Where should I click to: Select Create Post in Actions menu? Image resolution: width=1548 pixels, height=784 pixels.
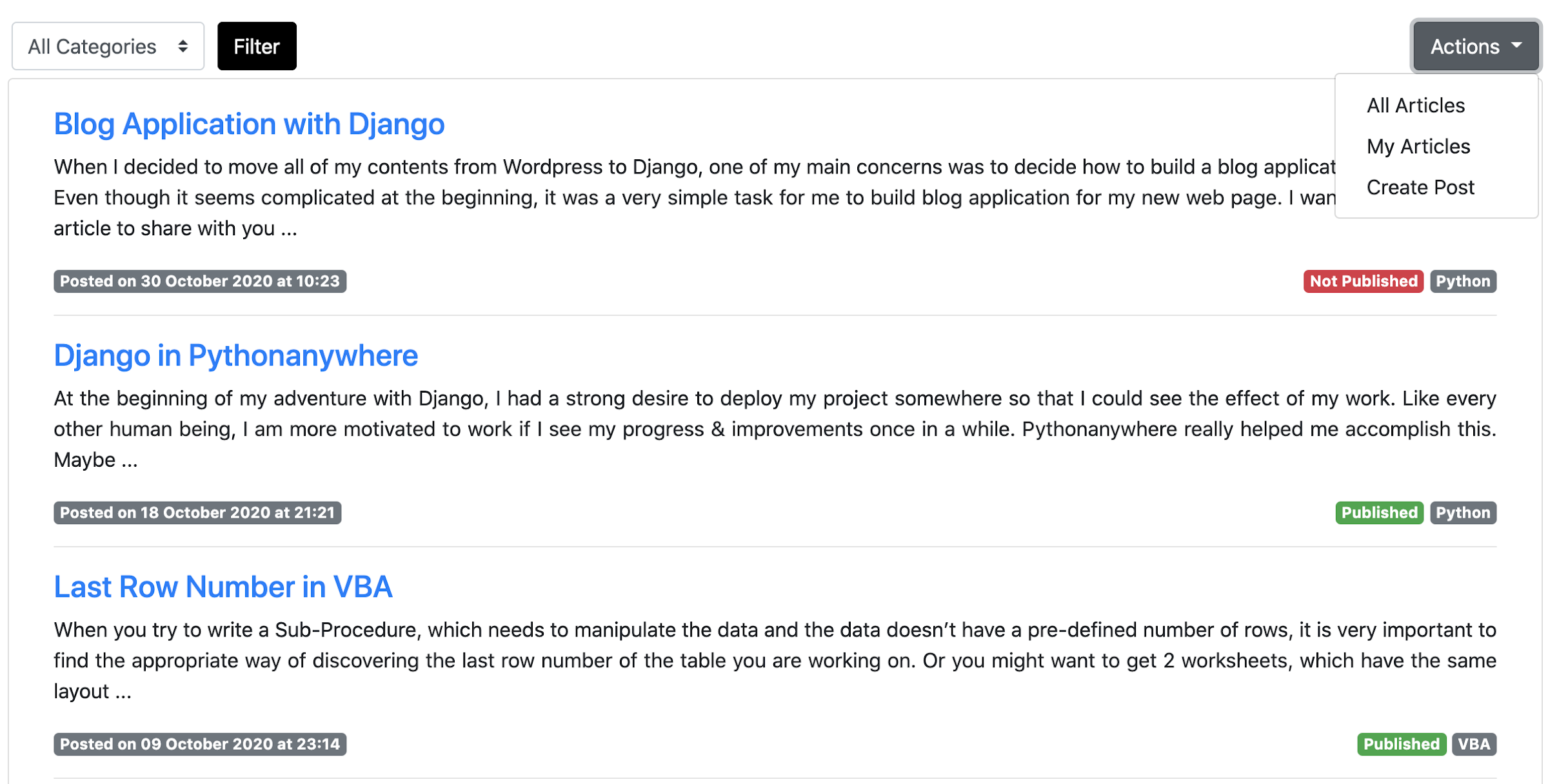click(1420, 188)
